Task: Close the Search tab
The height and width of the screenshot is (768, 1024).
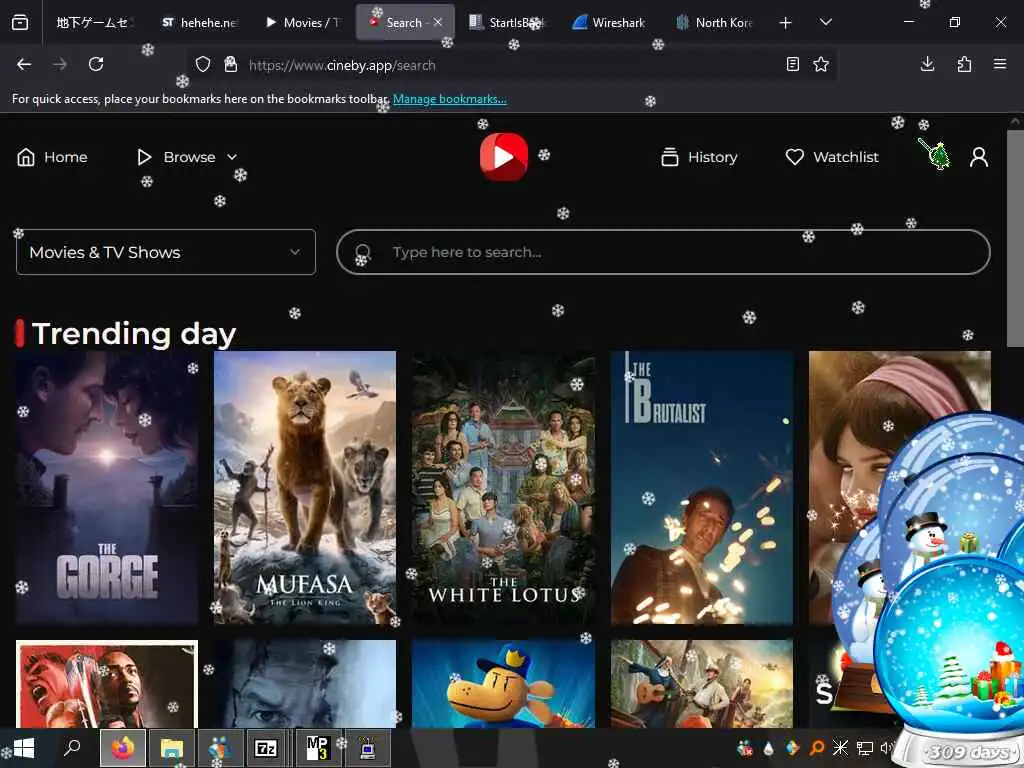Action: (438, 22)
